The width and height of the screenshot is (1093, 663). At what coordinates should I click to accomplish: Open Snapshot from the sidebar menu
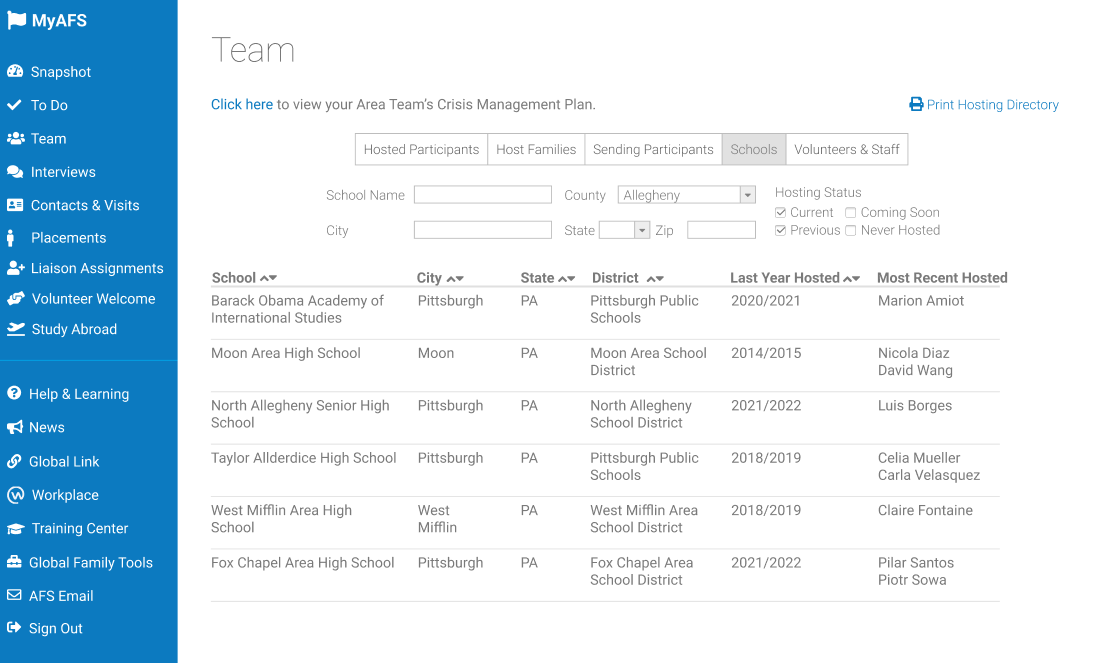(x=61, y=72)
